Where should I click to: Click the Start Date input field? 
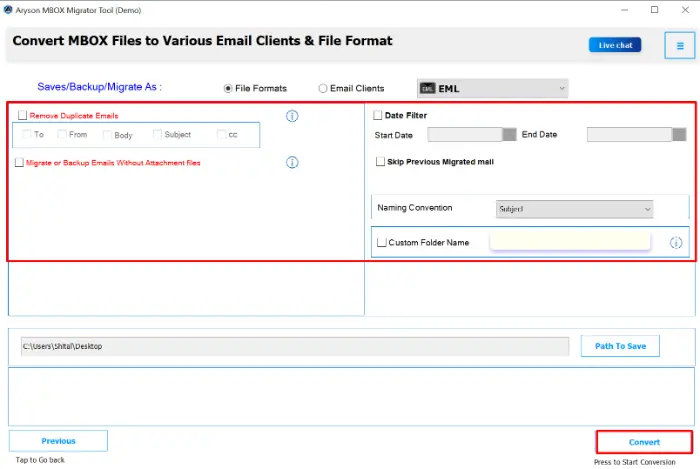465,134
